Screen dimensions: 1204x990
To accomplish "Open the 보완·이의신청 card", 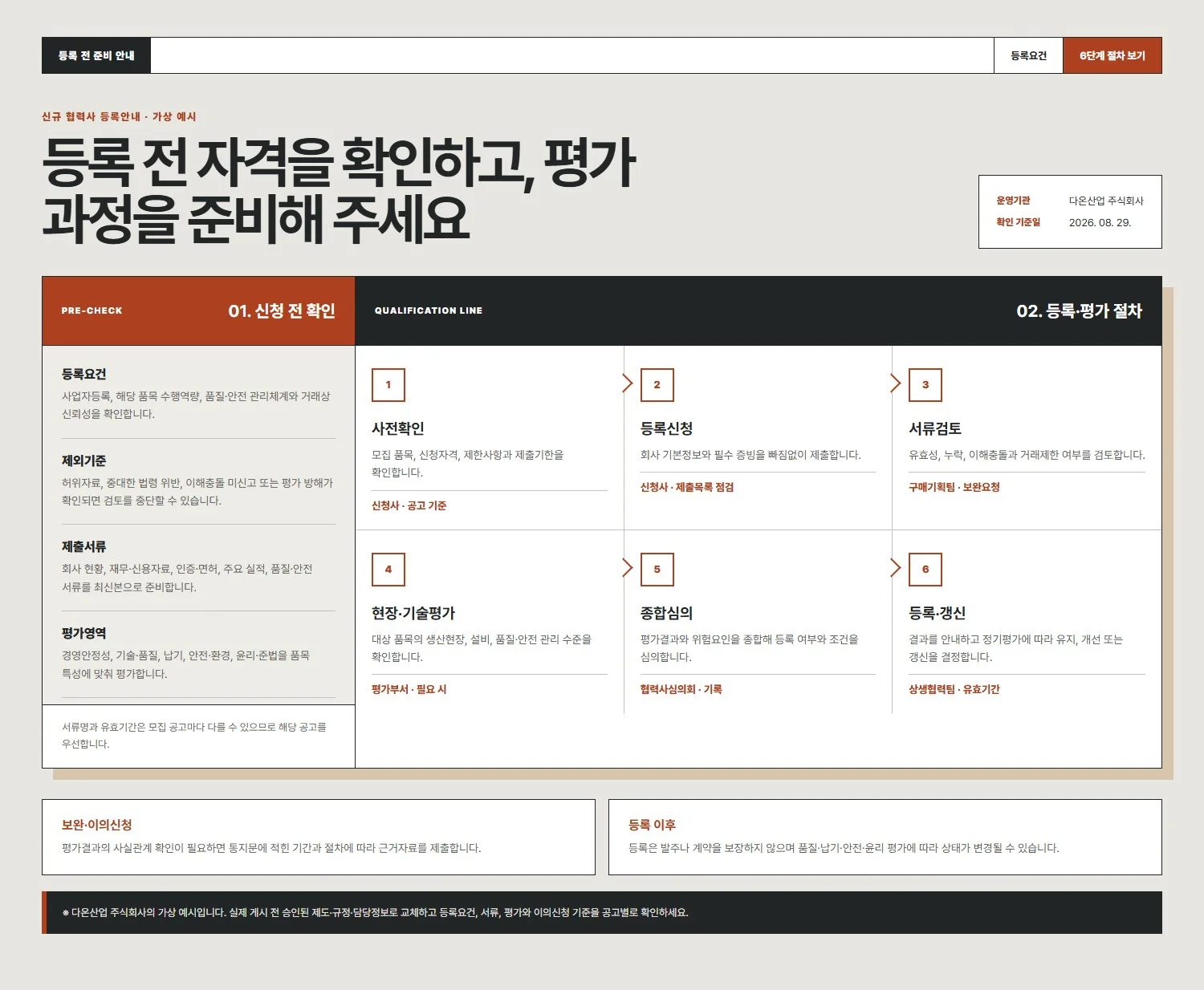I will click(319, 837).
